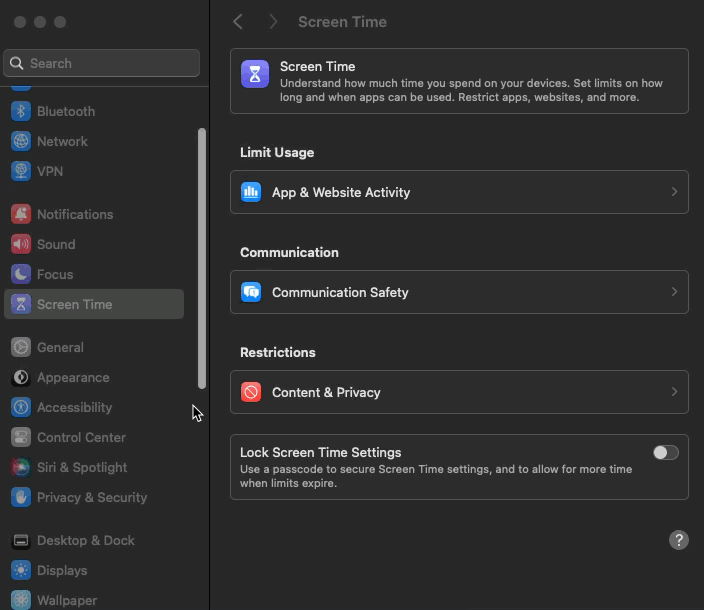Image resolution: width=704 pixels, height=610 pixels.
Task: Click the Focus moon icon
Action: coord(21,274)
